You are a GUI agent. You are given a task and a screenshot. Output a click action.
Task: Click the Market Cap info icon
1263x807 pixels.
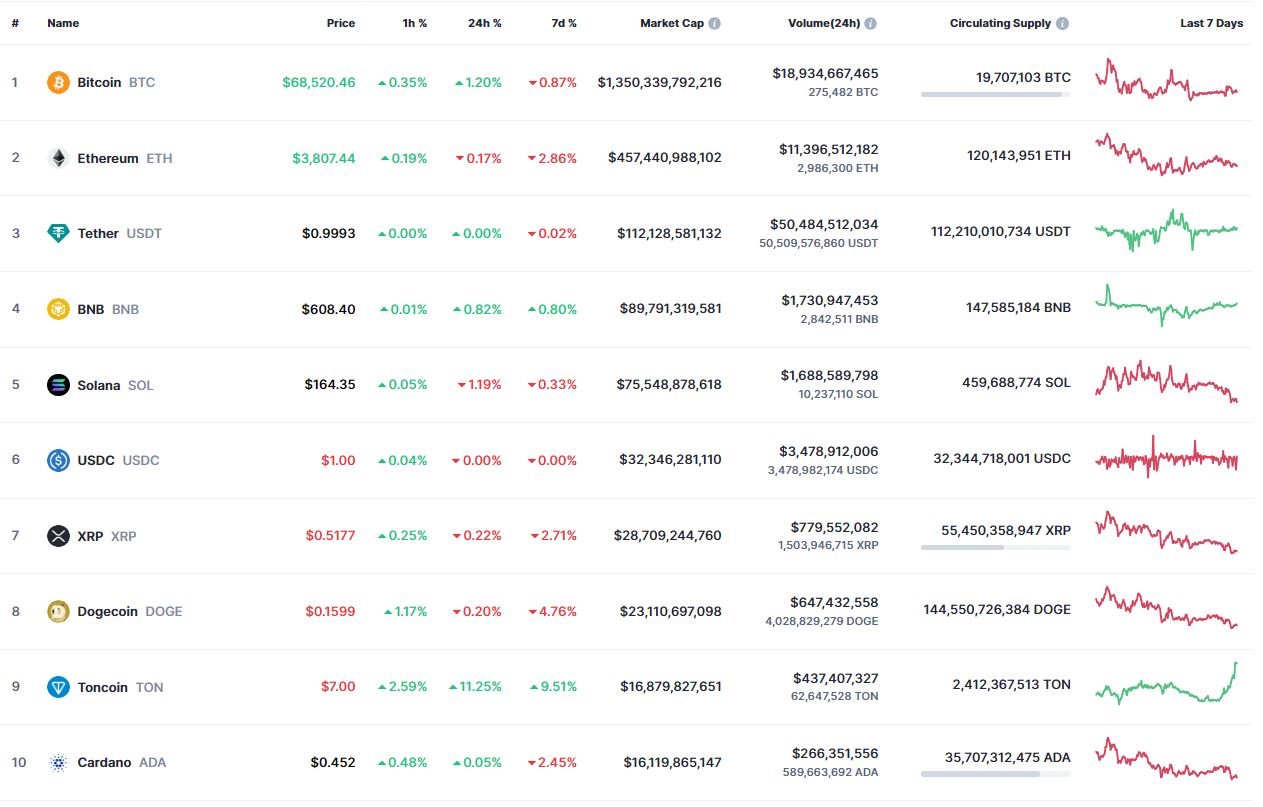714,23
